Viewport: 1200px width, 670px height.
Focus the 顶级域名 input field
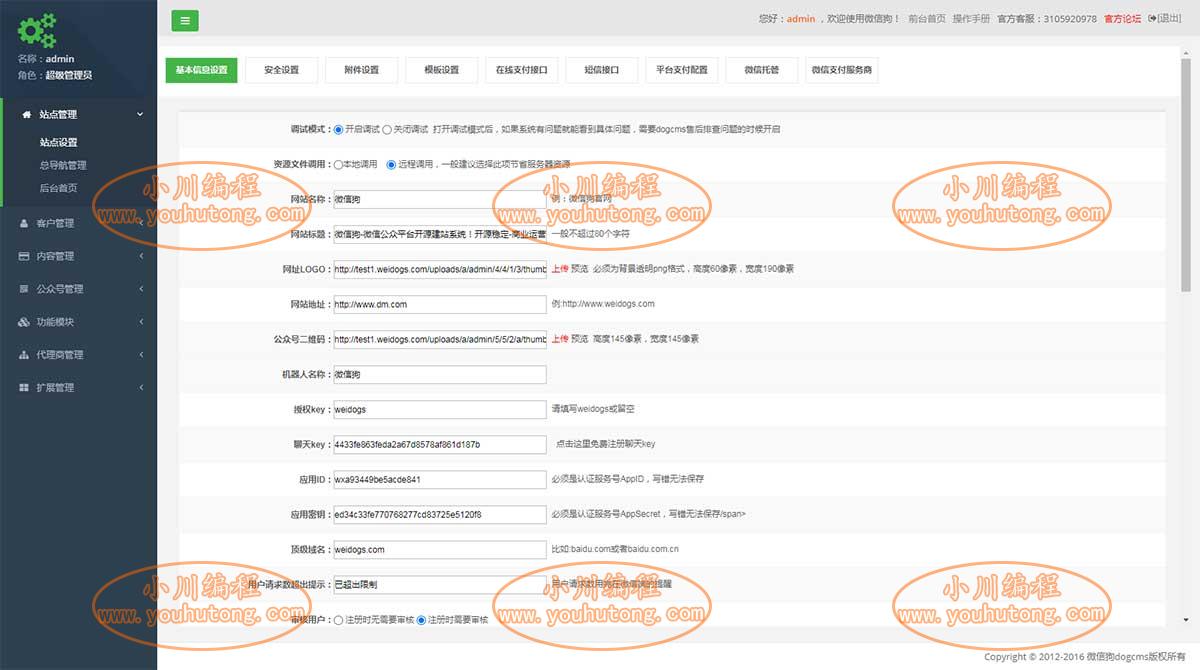click(x=439, y=549)
